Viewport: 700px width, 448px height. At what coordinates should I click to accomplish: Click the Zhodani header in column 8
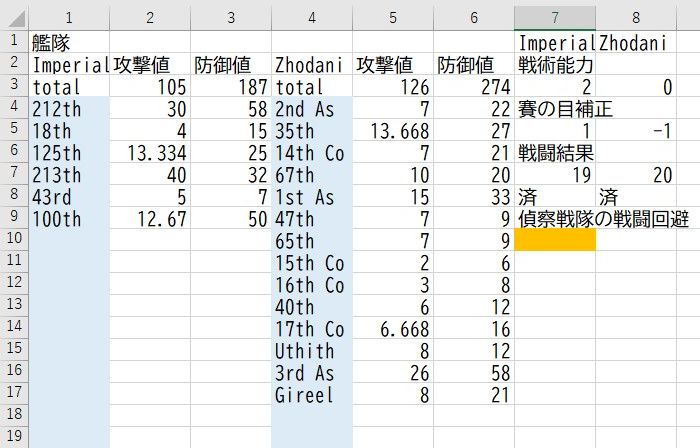pyautogui.click(x=636, y=42)
